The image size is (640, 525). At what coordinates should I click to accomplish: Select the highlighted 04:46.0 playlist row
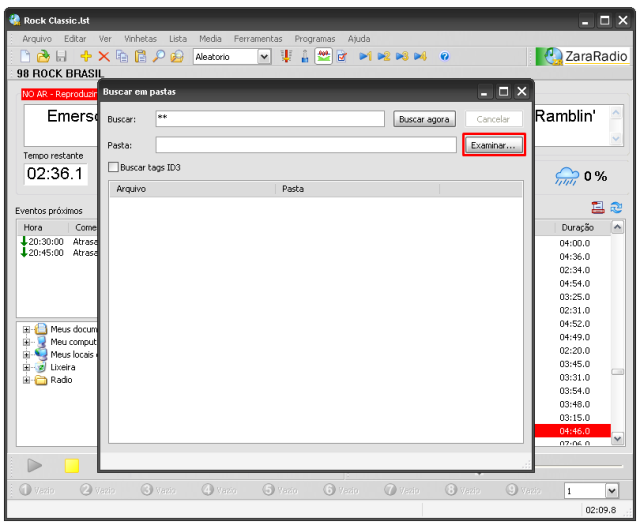(x=573, y=431)
